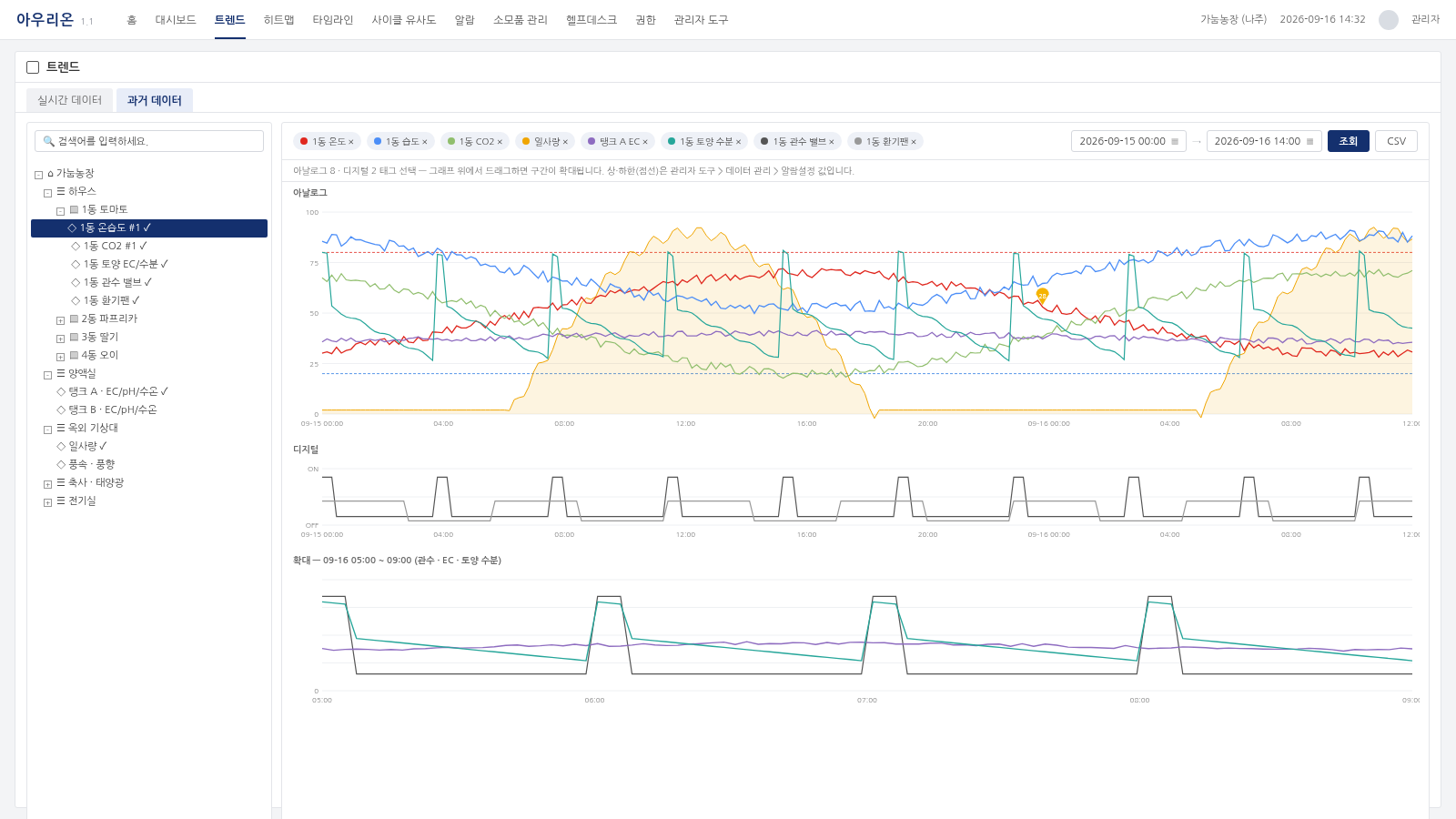
Task: Click the 1동 습도 blue color dot
Action: 378,141
